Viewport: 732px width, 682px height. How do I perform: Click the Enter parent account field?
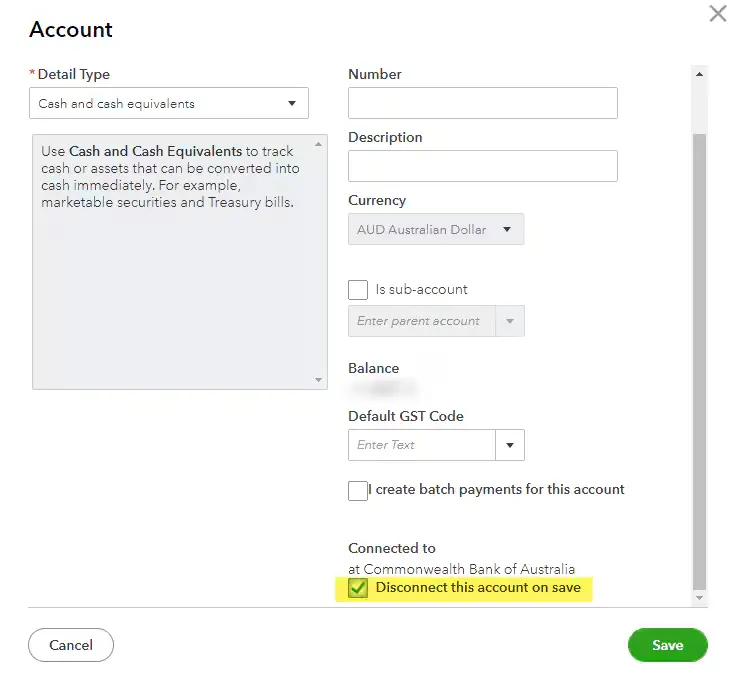point(421,321)
